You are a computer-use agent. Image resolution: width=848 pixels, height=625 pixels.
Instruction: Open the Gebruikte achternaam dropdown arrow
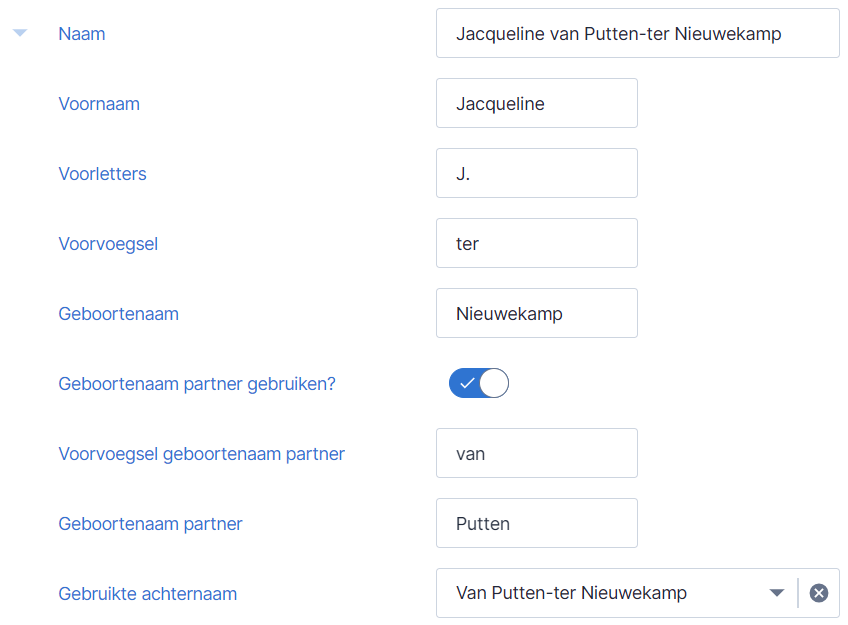click(x=777, y=593)
